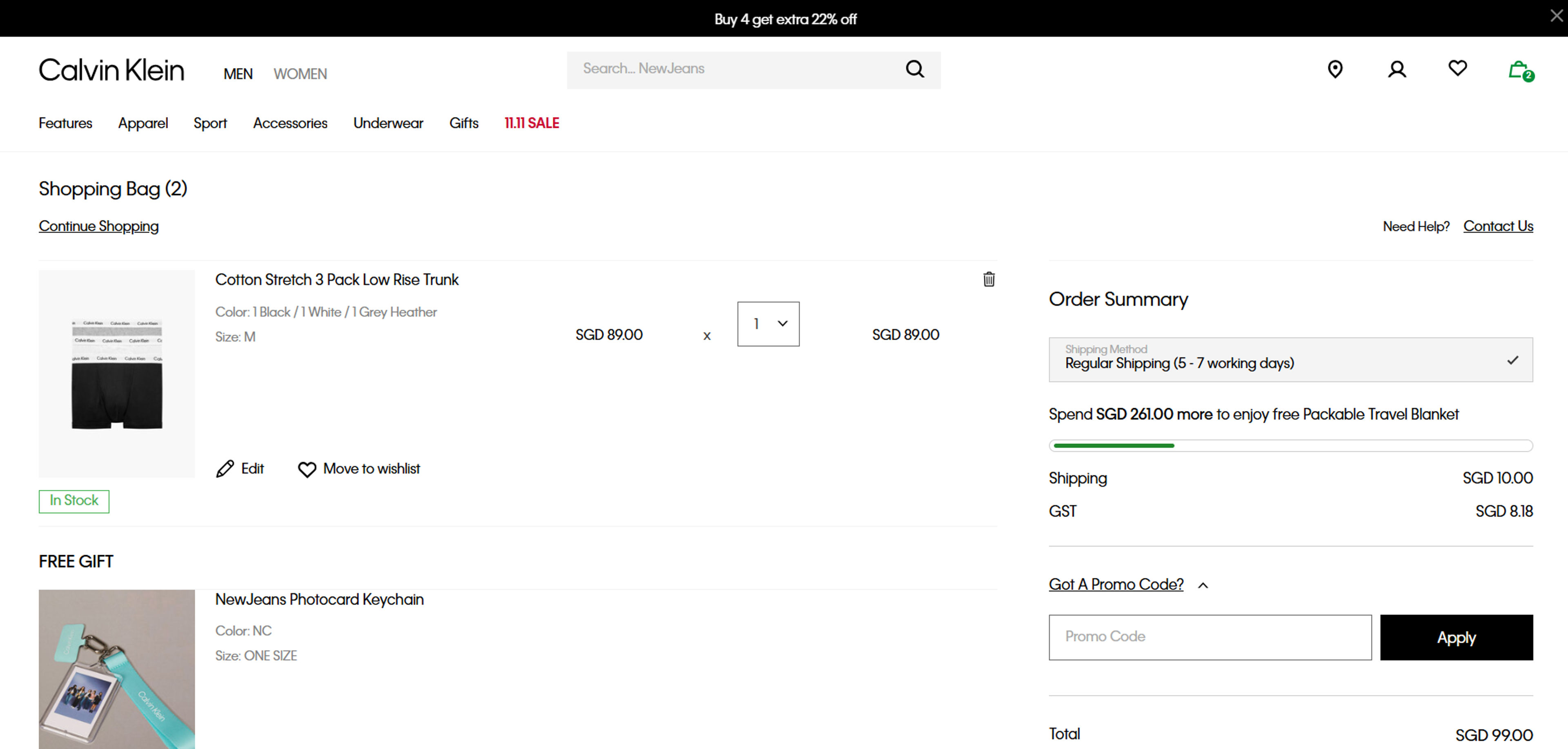Click the NewJeans Photocard Keychain title
Image resolution: width=1568 pixels, height=749 pixels.
[x=319, y=599]
